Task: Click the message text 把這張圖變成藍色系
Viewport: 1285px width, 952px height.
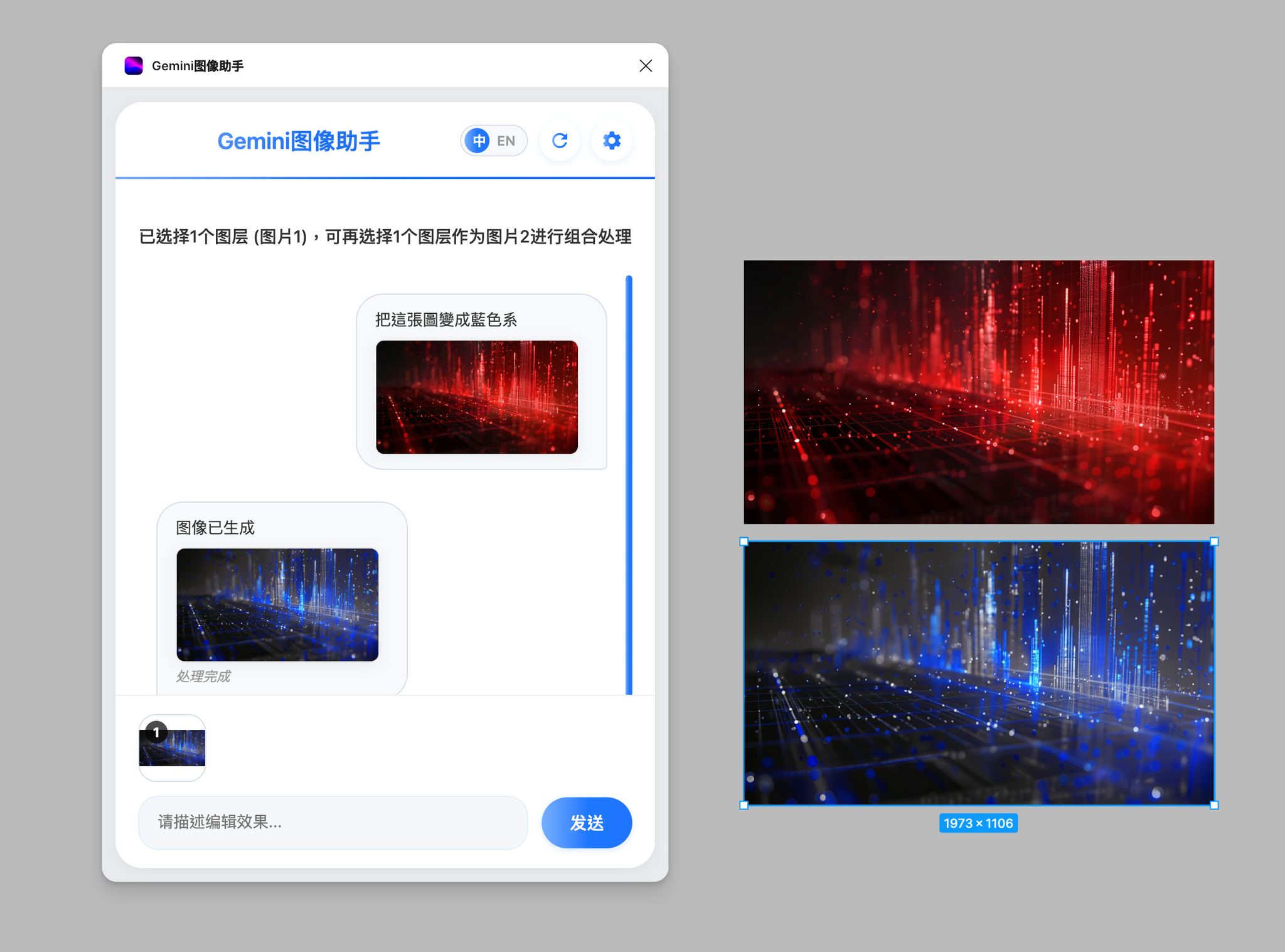Action: (446, 320)
